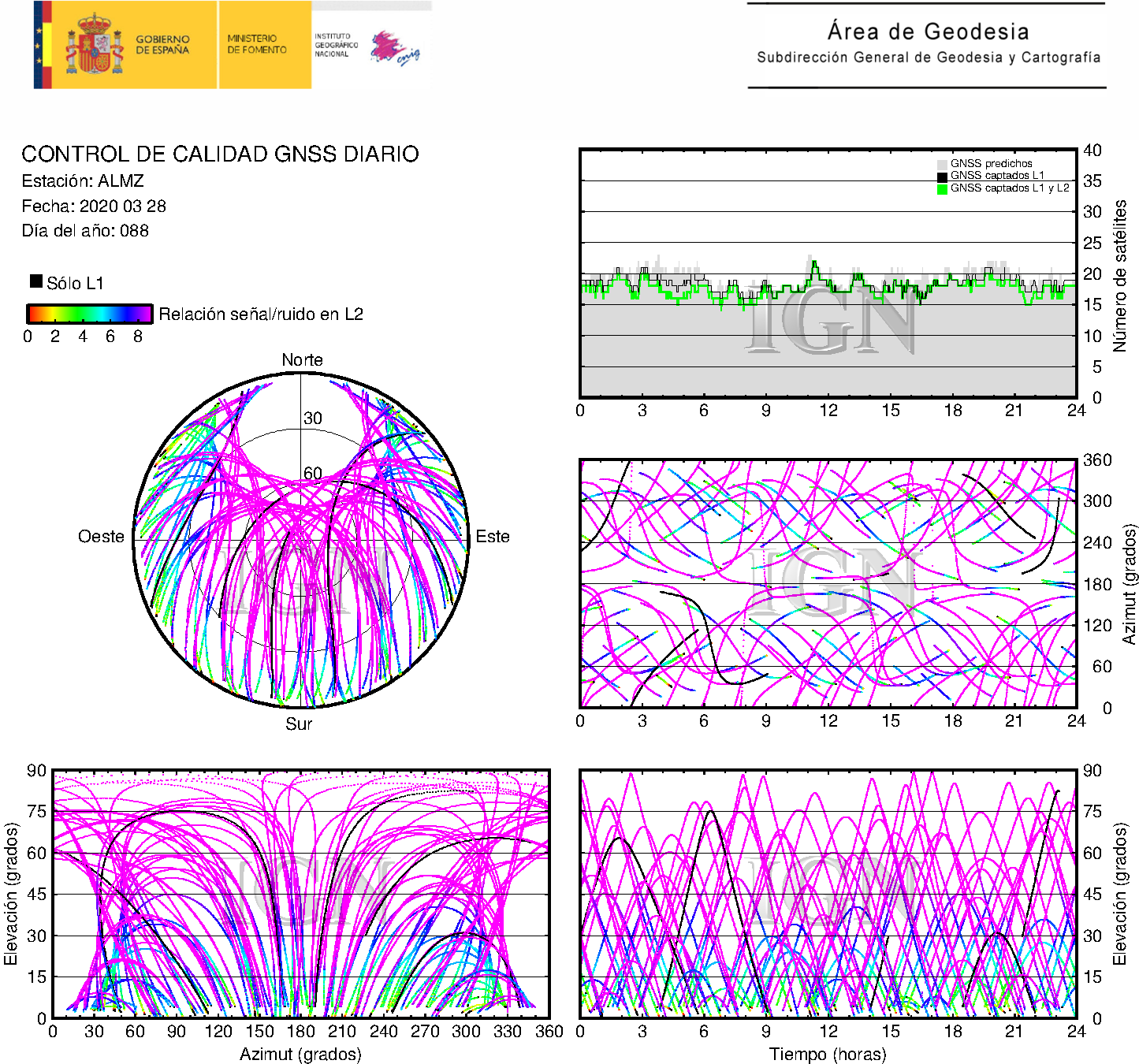Click the Spanish coat of arms emblem
Image resolution: width=1139 pixels, height=1064 pixels.
coord(94,45)
